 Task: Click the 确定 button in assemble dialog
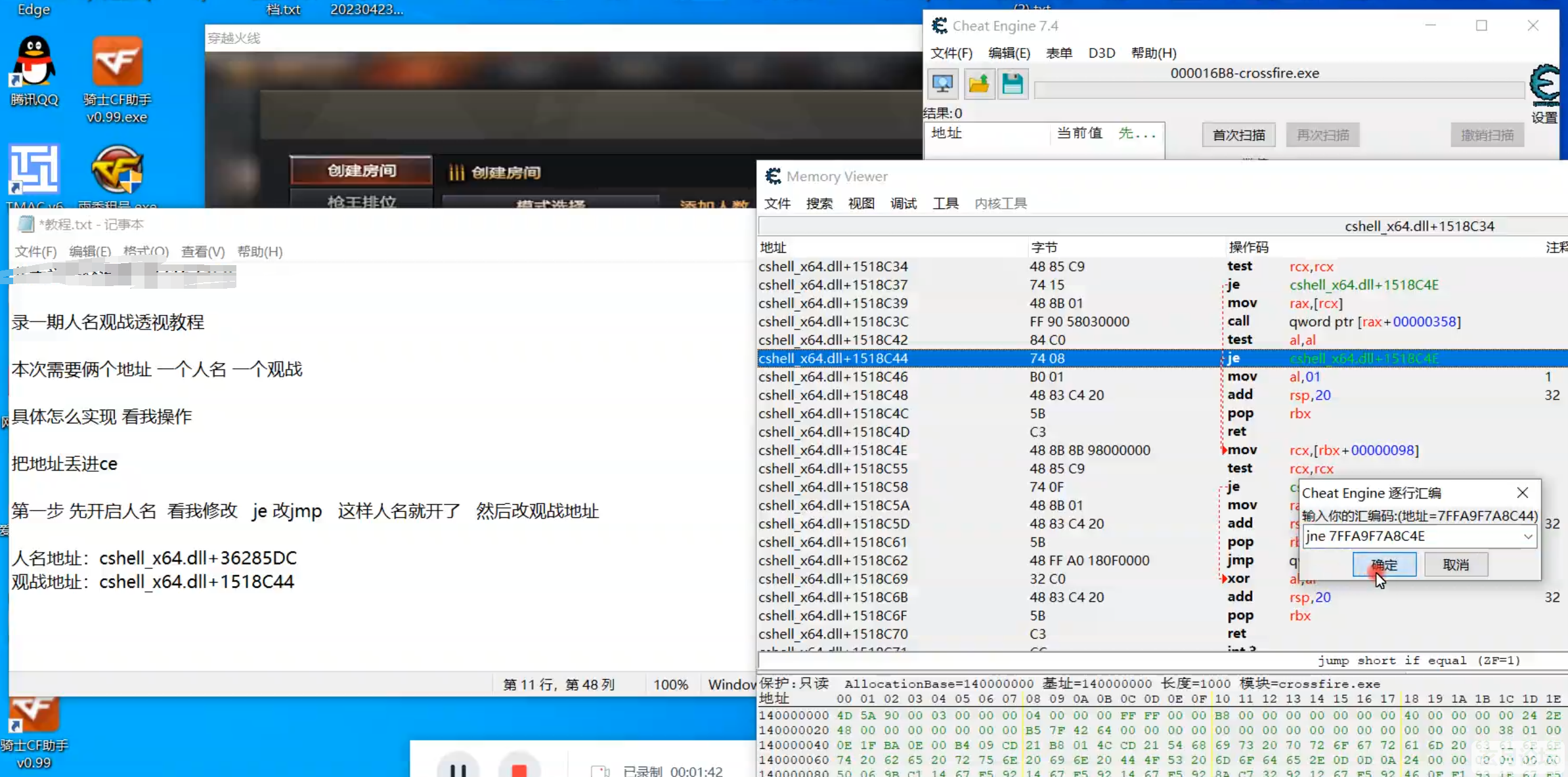click(1384, 564)
